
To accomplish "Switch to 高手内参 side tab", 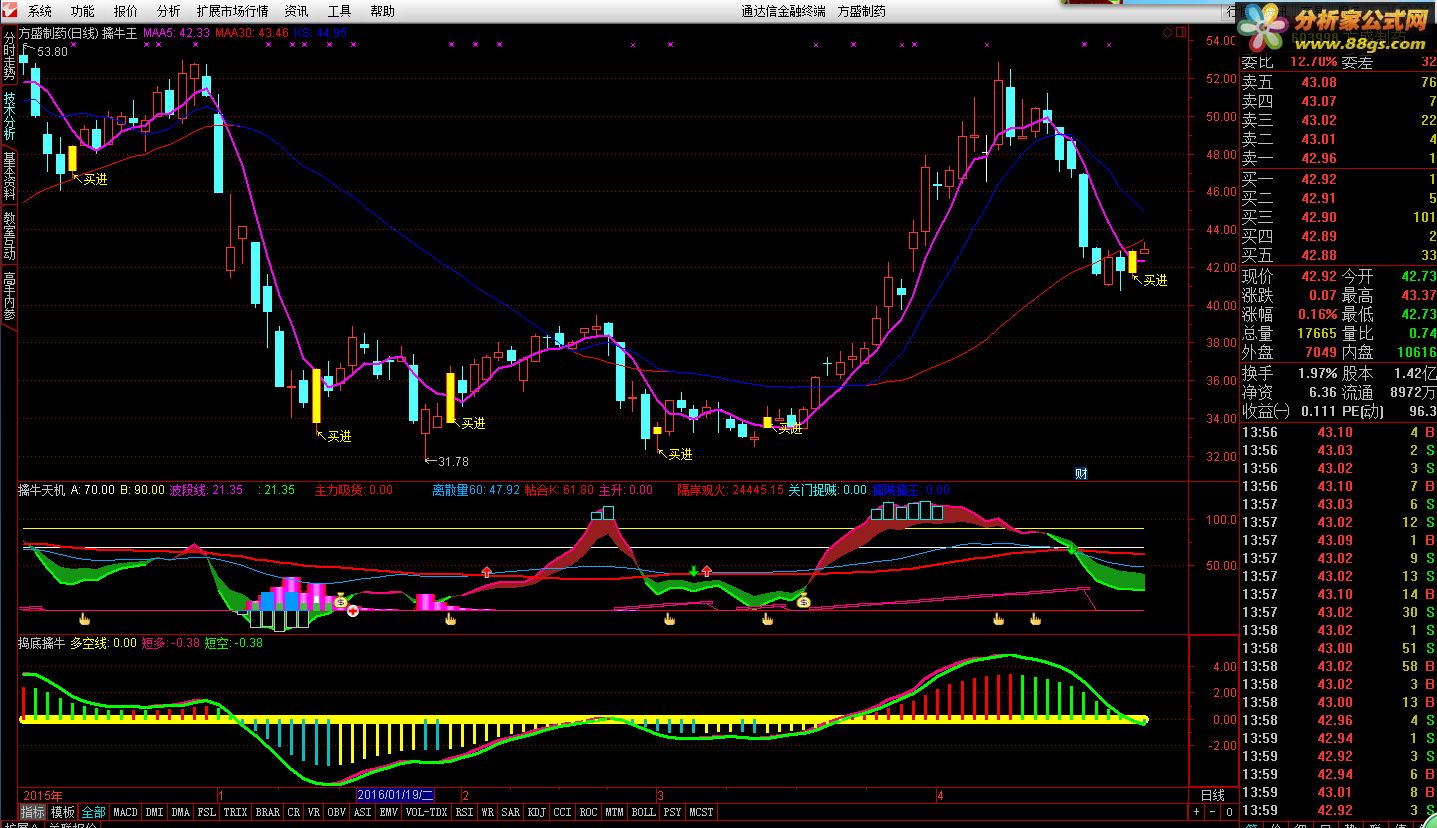I will pos(9,295).
